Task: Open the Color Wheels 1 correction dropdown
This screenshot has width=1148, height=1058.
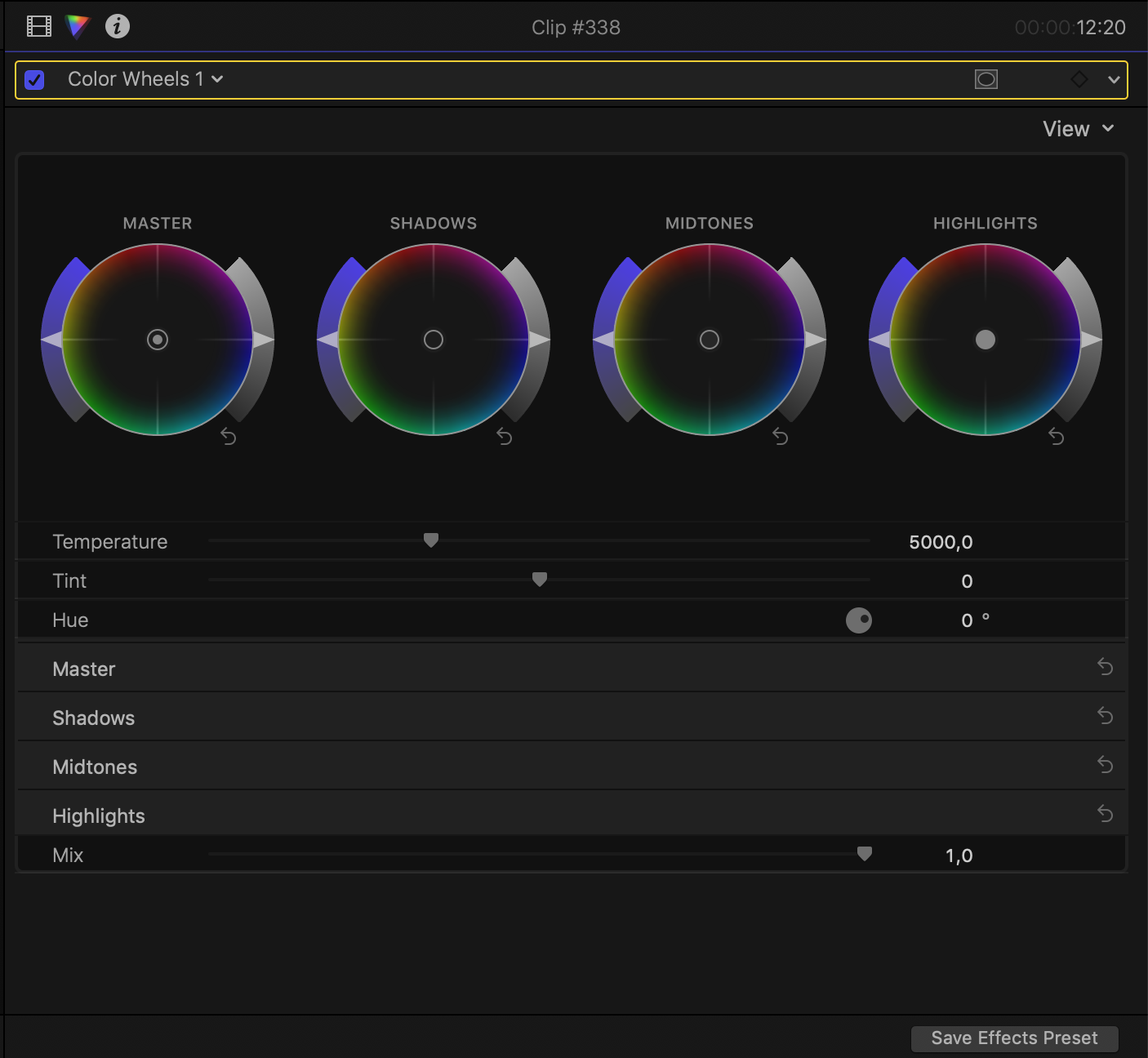Action: pyautogui.click(x=145, y=79)
